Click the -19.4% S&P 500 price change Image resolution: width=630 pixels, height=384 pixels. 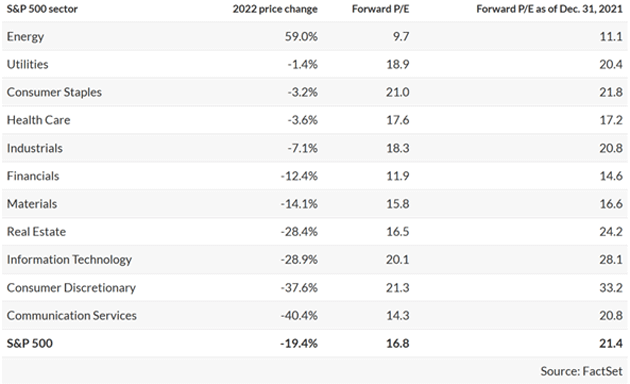(x=299, y=343)
